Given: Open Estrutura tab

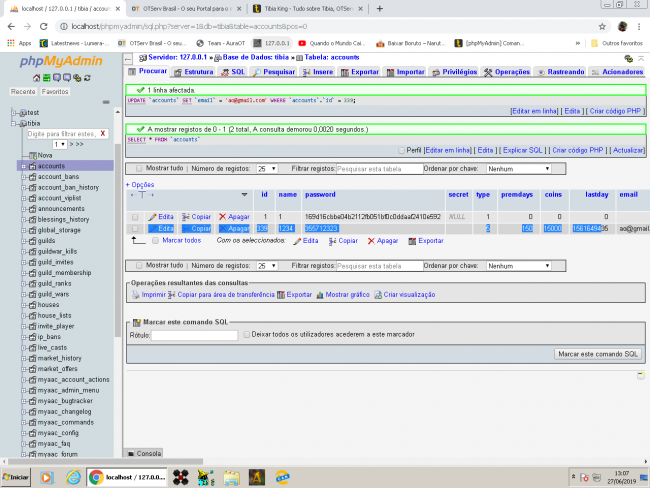Looking at the screenshot, I should coord(194,72).
